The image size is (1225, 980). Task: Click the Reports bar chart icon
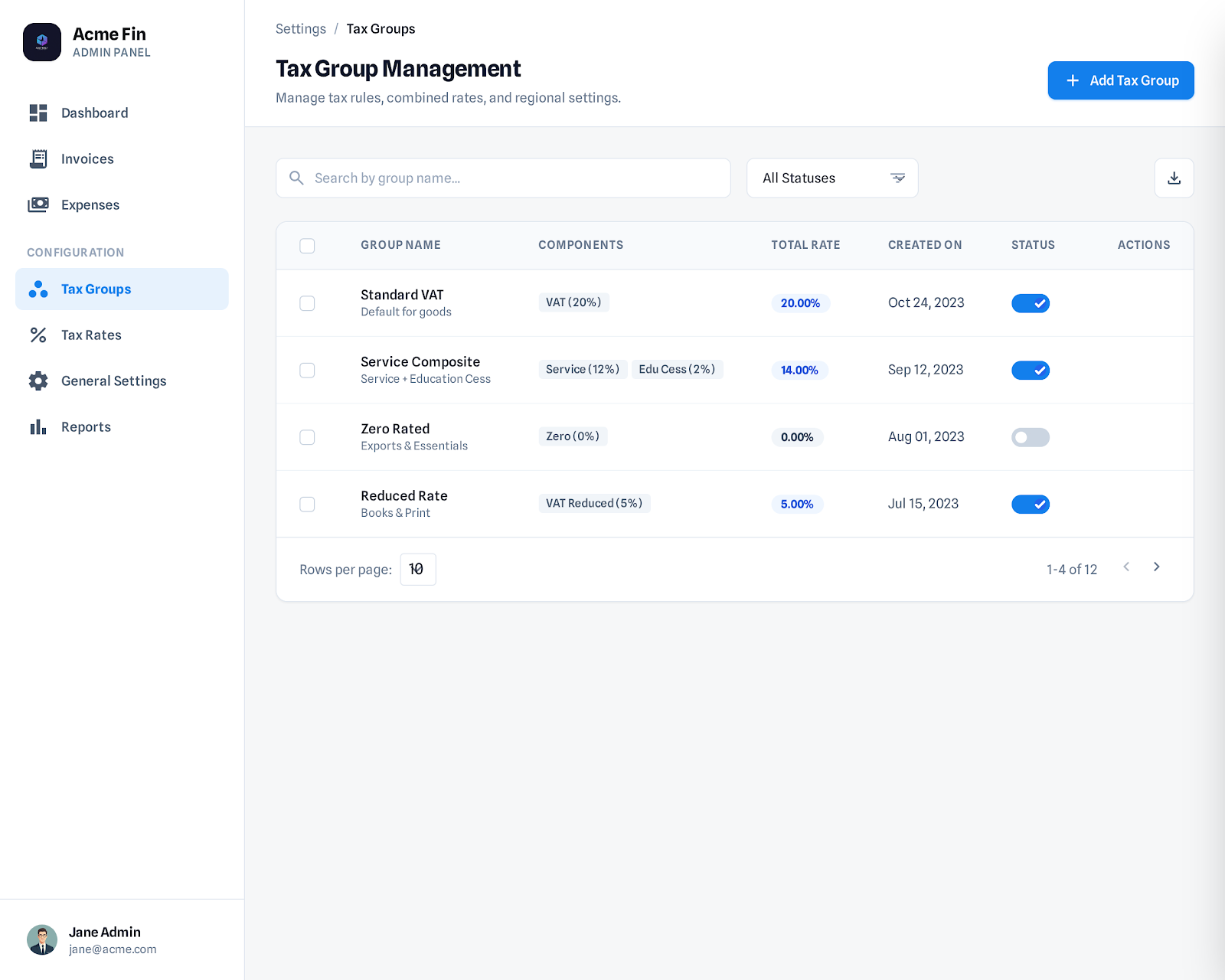(38, 427)
